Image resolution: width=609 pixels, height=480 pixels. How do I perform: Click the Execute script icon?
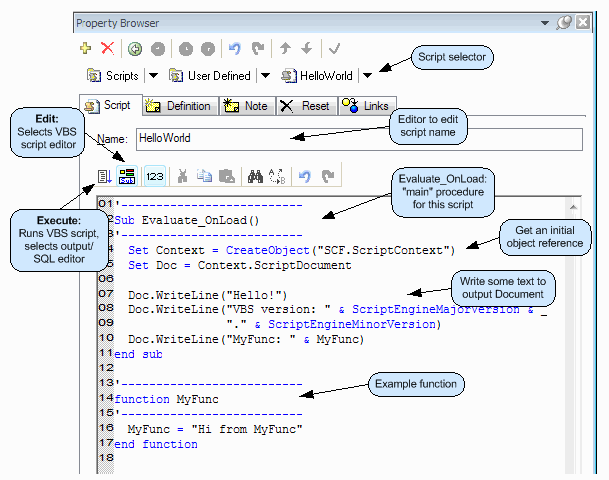[x=104, y=176]
